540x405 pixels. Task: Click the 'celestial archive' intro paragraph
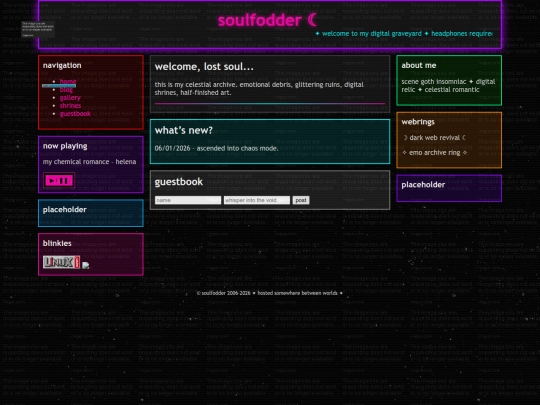click(259, 89)
